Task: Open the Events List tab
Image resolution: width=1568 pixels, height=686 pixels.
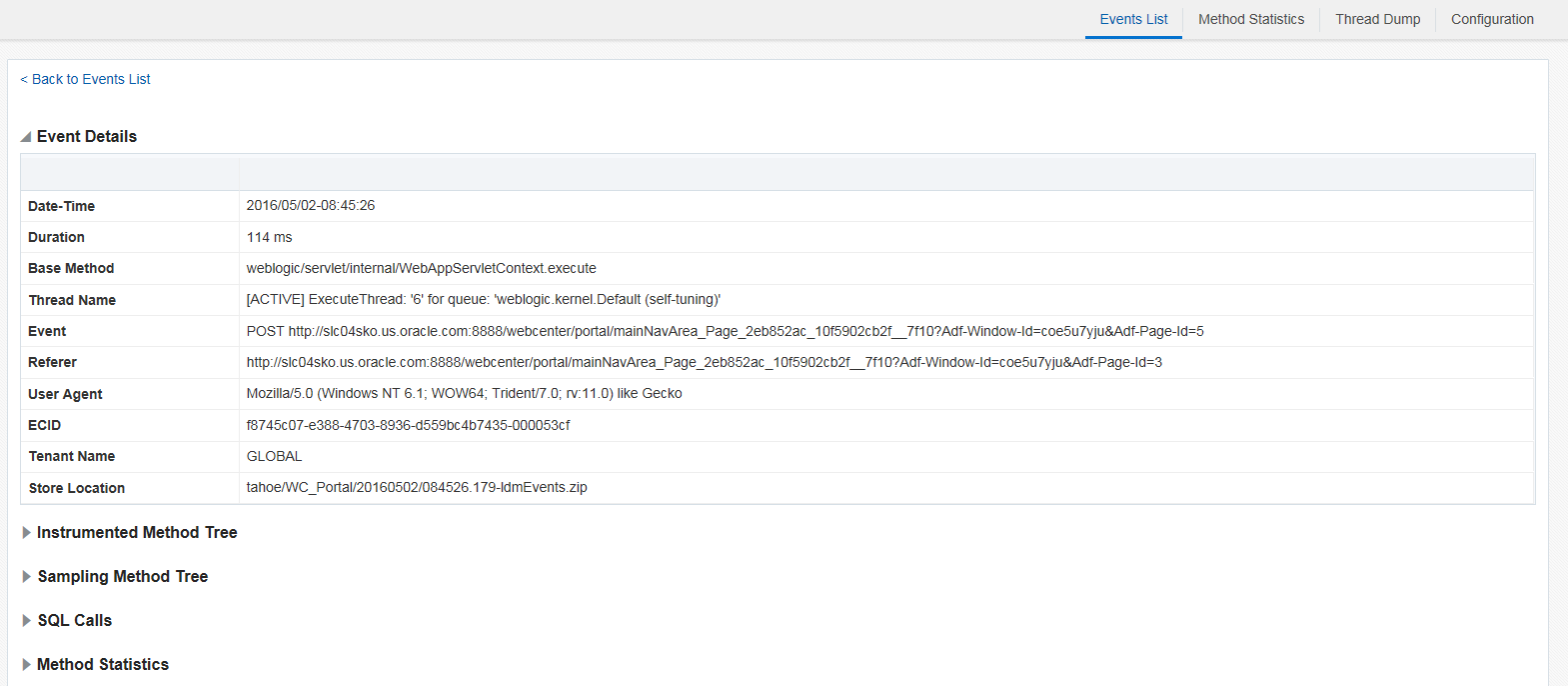Action: 1133,19
